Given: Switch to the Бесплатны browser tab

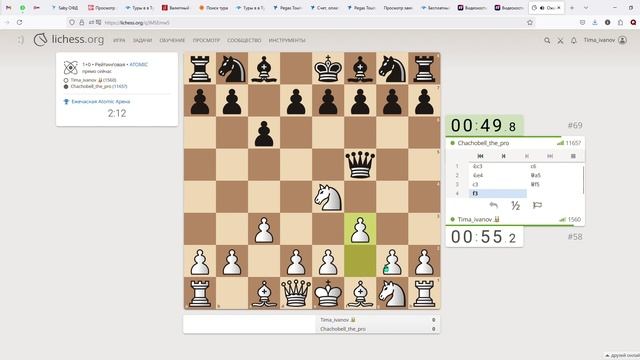Looking at the screenshot, I should pos(436,8).
